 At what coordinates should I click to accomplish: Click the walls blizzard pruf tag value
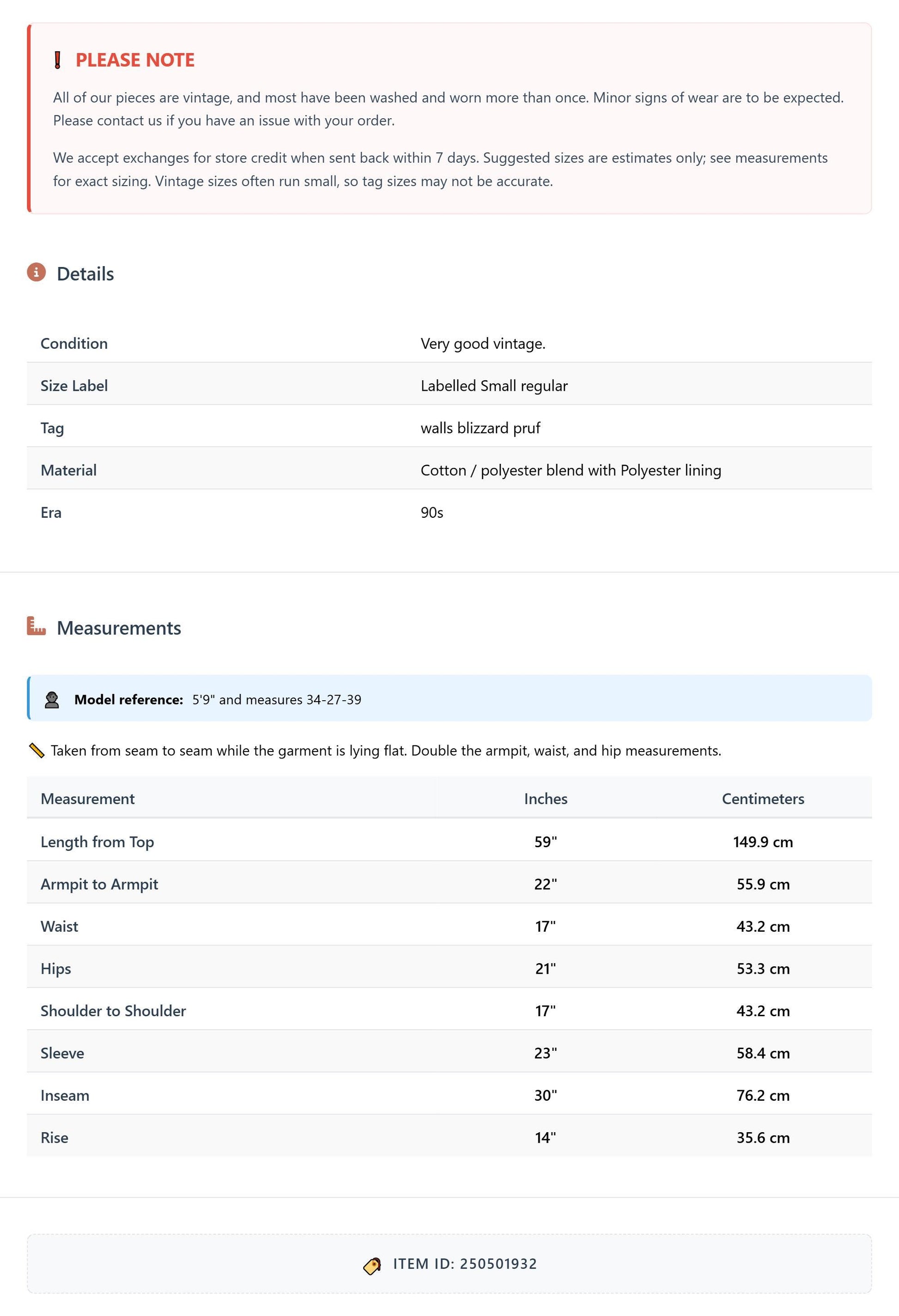[480, 428]
